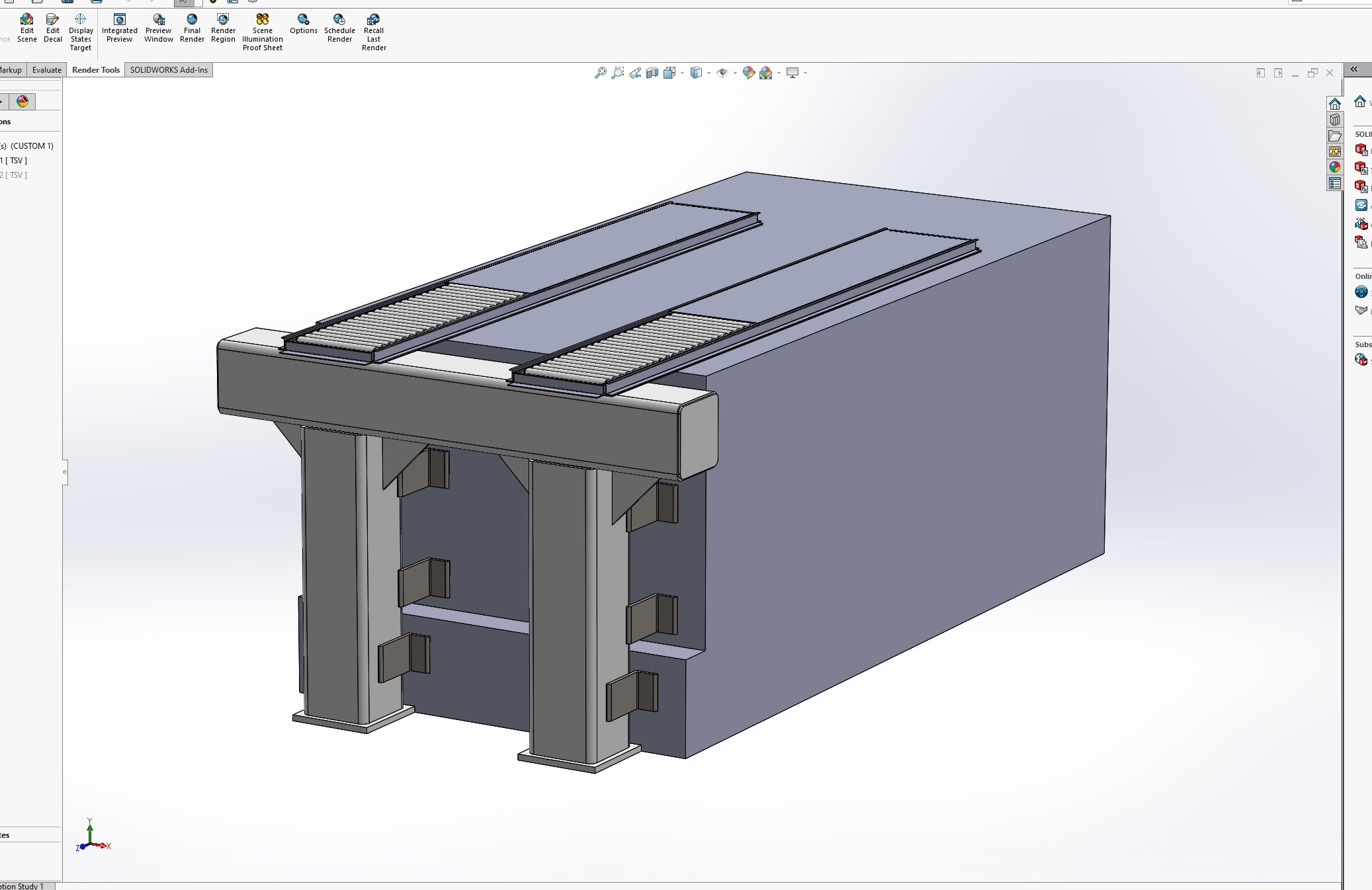Open DisplayManager tab in left panel
The image size is (1372, 890).
pos(23,101)
